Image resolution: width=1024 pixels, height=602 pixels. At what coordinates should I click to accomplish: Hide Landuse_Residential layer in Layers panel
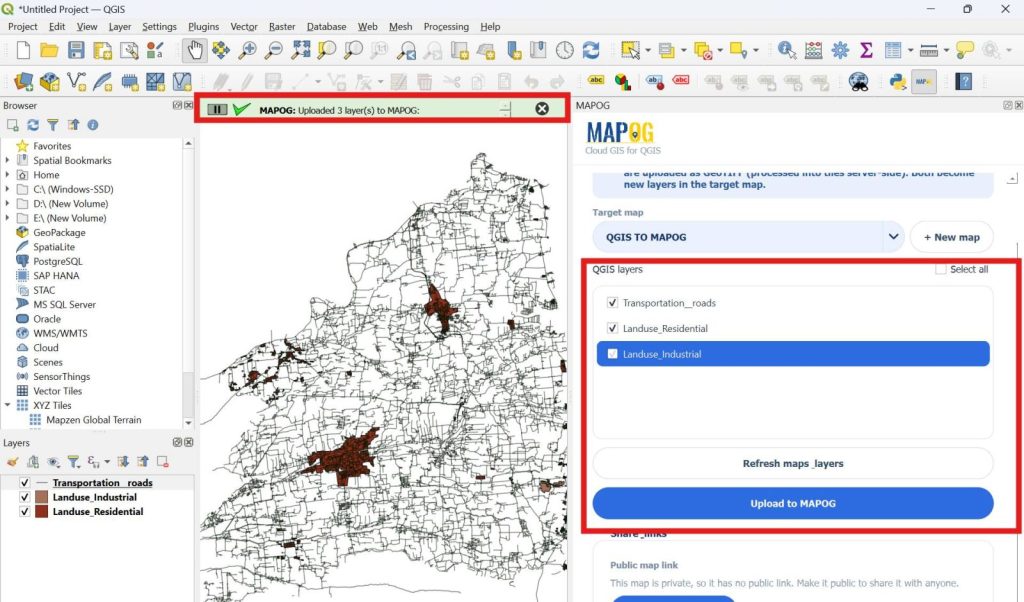[x=24, y=511]
